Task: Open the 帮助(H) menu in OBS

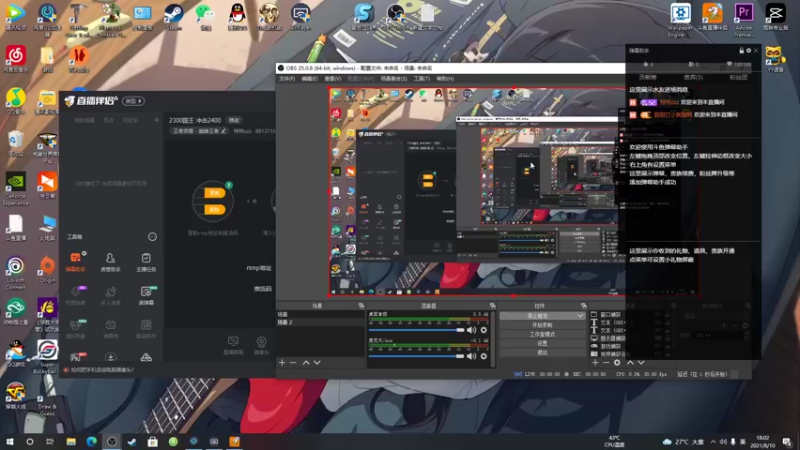Action: pos(445,79)
